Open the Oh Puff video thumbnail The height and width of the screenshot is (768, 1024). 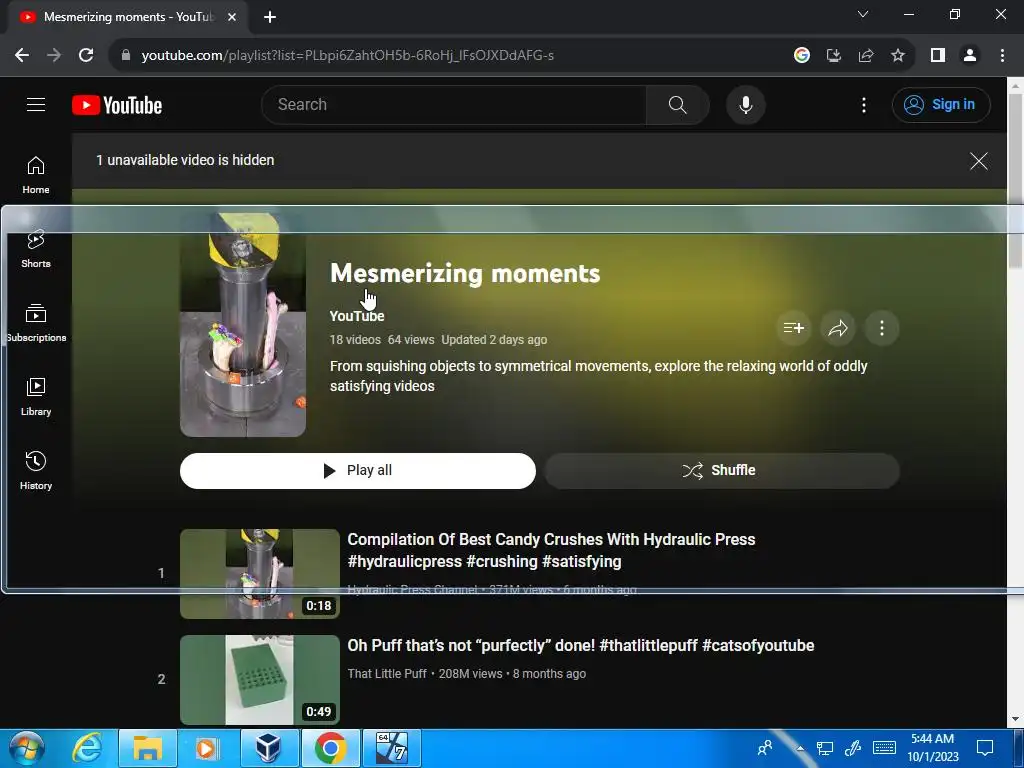[260, 680]
